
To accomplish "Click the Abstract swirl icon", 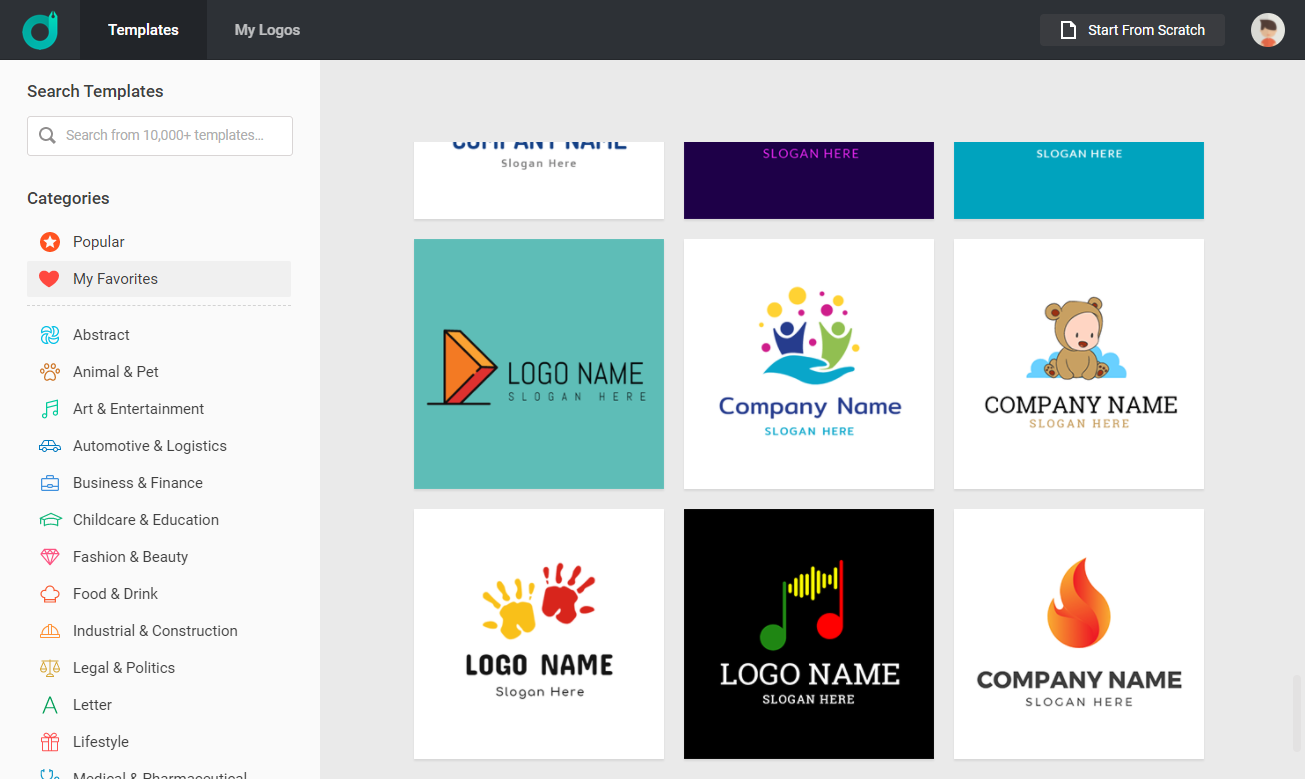I will [x=50, y=335].
